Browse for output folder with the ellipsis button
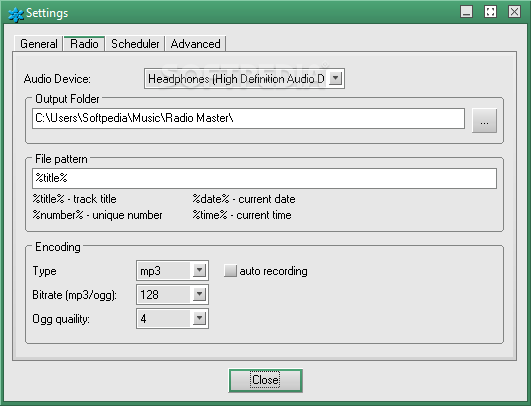 tap(484, 121)
